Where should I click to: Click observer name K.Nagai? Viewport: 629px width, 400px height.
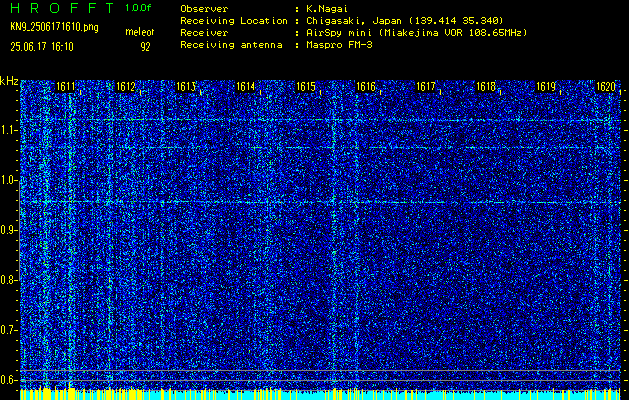point(327,9)
